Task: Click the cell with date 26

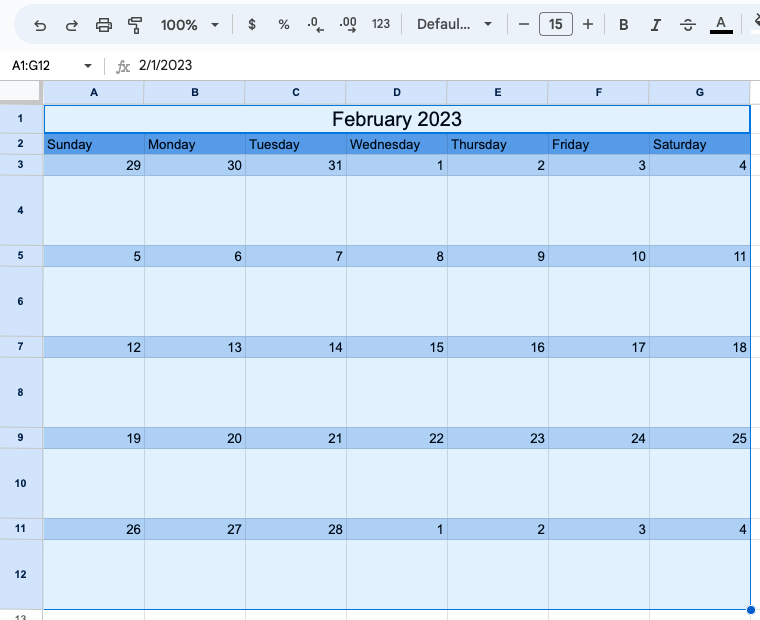Action: [94, 529]
